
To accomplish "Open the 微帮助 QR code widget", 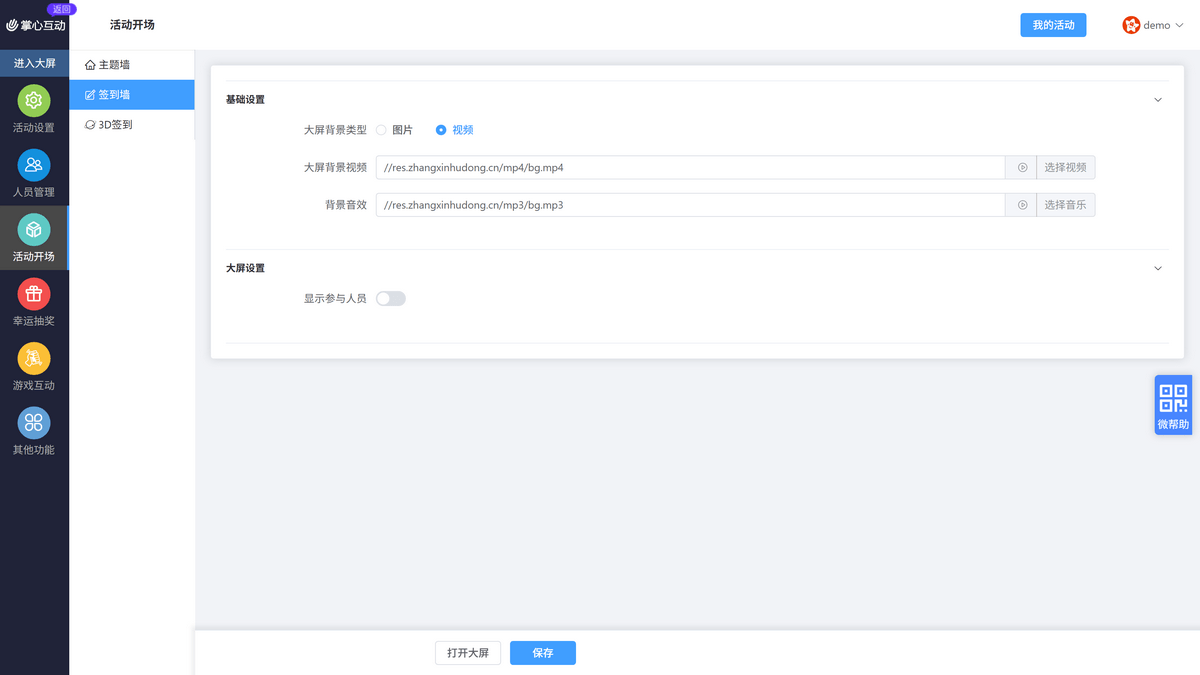I will (1173, 405).
